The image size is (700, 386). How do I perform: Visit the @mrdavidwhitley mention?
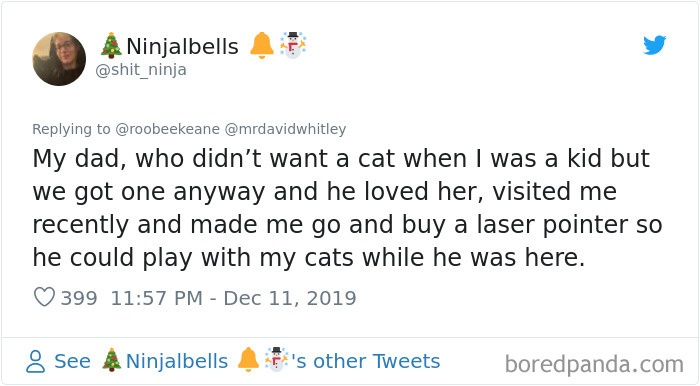[285, 129]
